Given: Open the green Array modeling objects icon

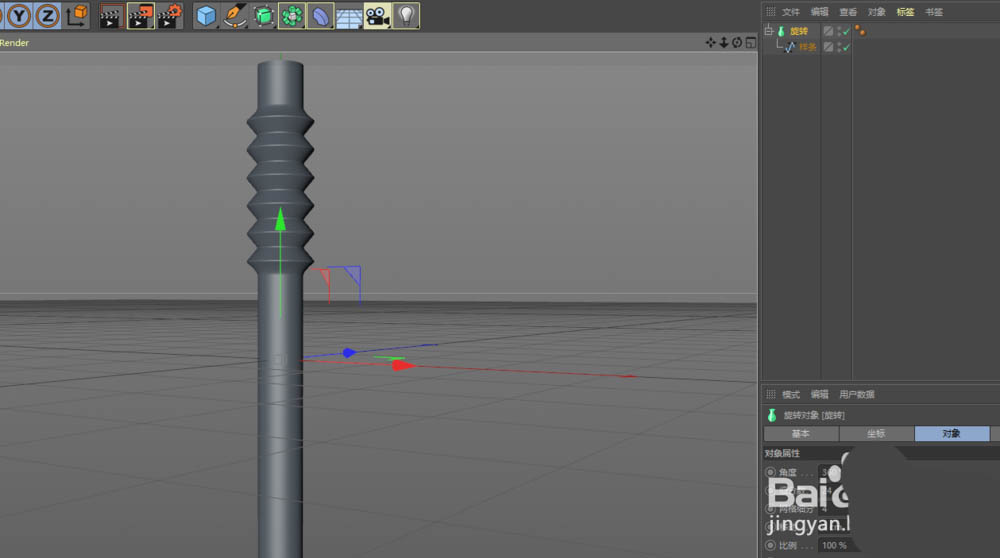Looking at the screenshot, I should click(292, 15).
